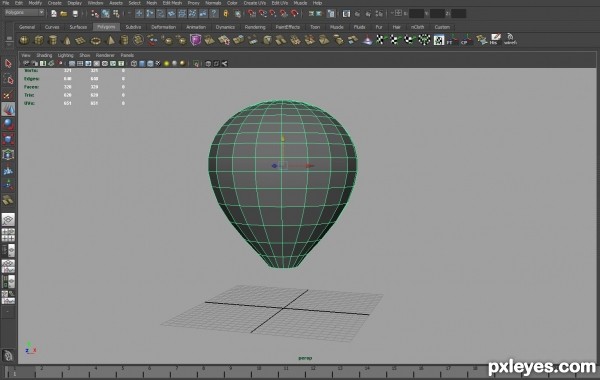Toggle yellow use-all-lights sphere icon

166,64
